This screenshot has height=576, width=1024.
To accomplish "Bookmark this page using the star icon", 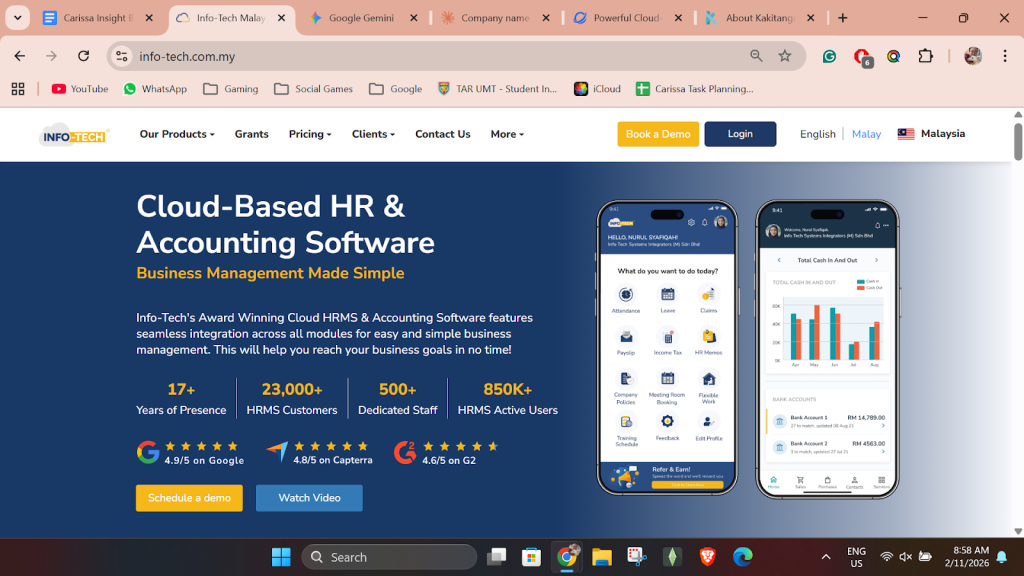I will (785, 56).
